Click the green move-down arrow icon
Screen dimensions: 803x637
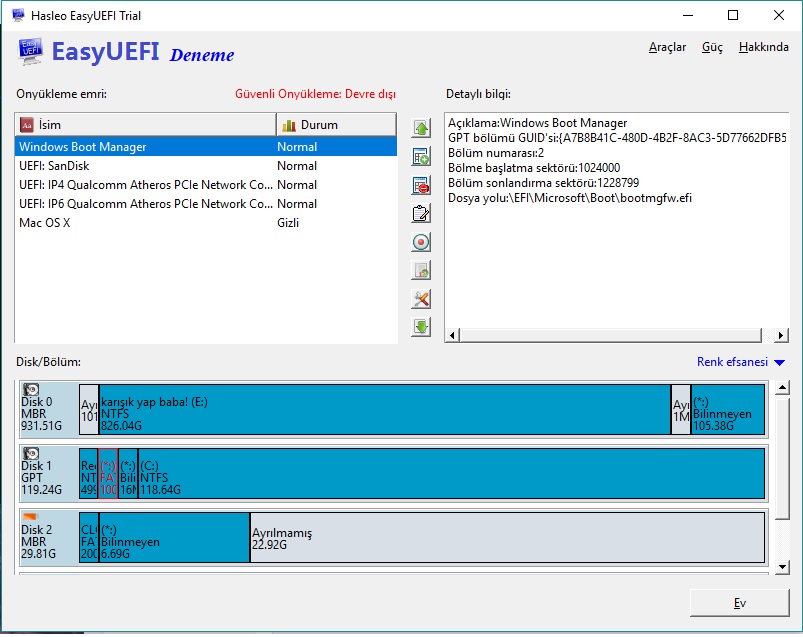[x=421, y=327]
